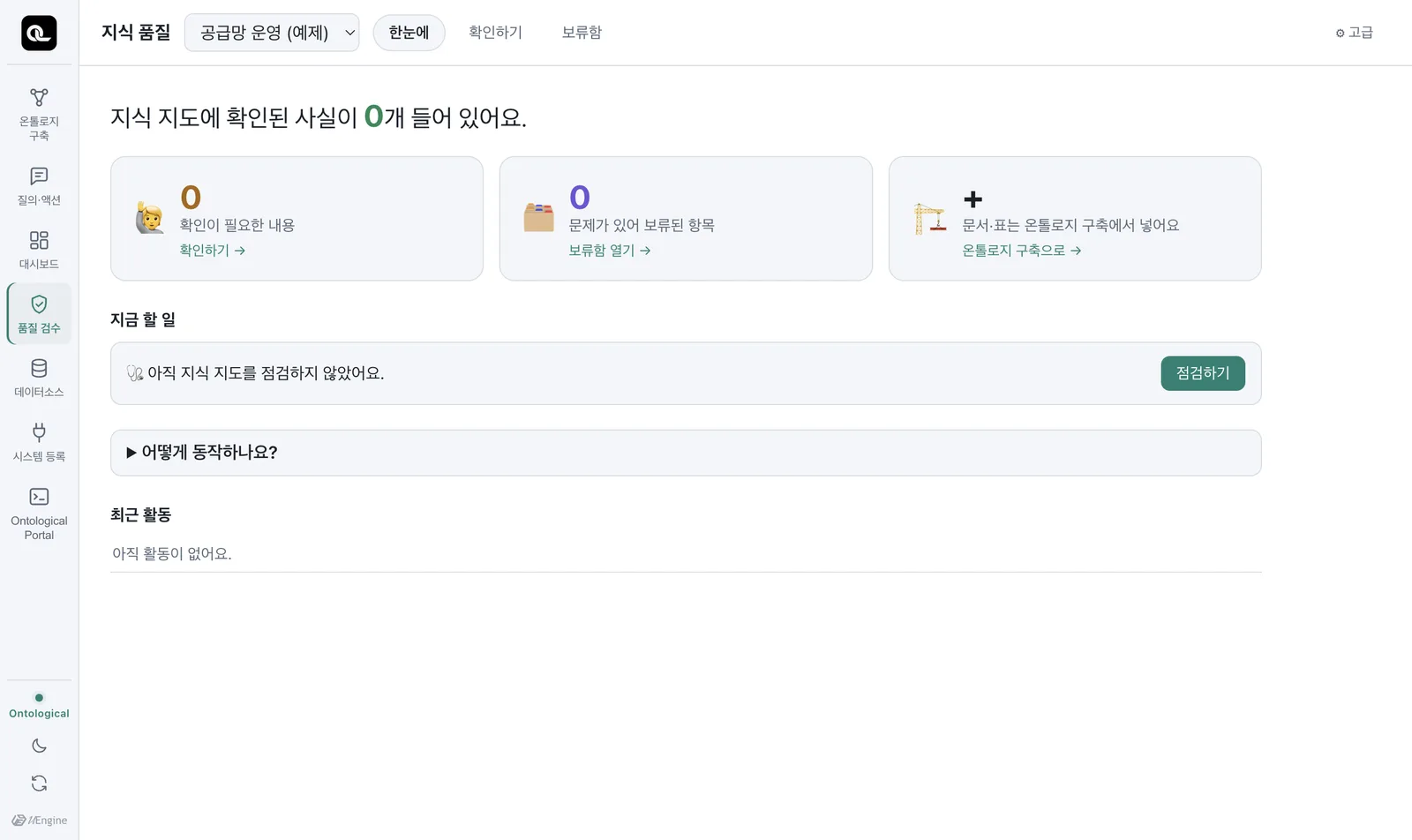The width and height of the screenshot is (1412, 840).
Task: Click the plus icon in ontology card
Action: [x=973, y=199]
